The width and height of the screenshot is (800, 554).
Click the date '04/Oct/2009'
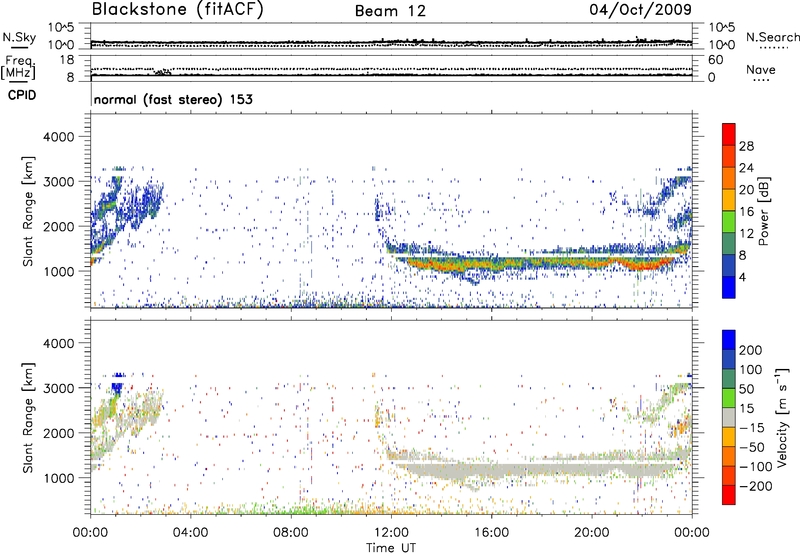[x=640, y=9]
